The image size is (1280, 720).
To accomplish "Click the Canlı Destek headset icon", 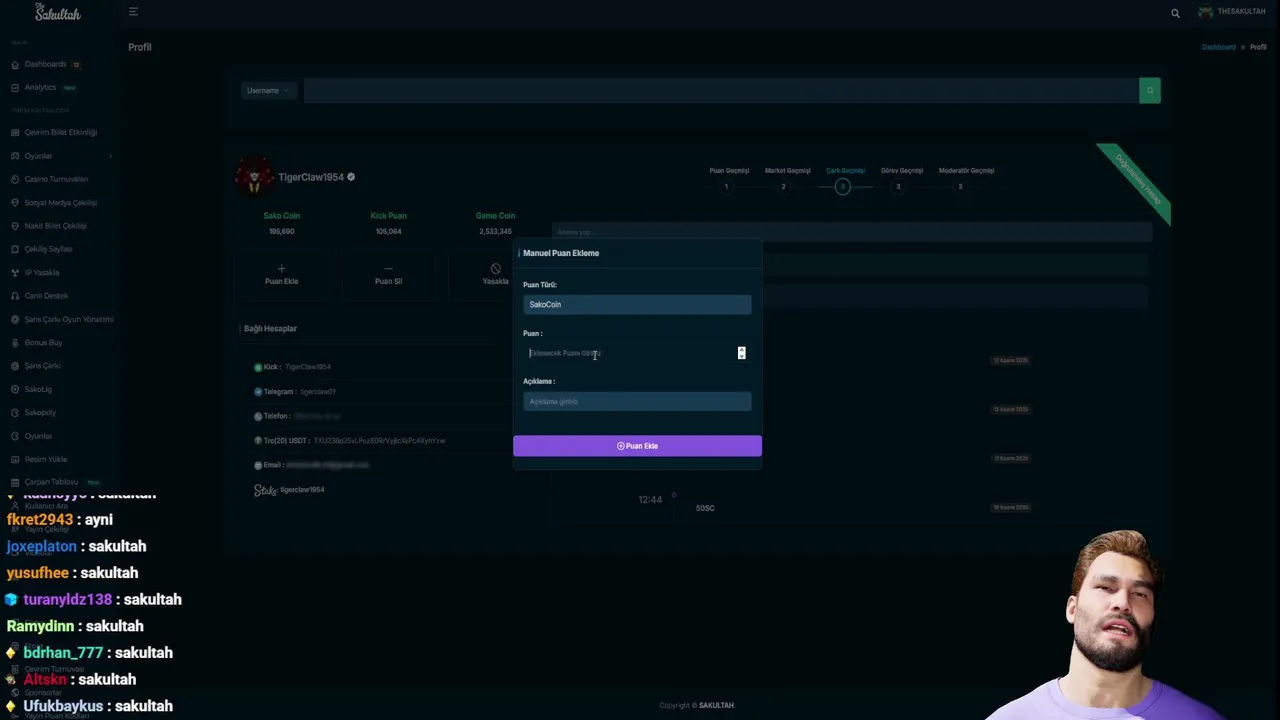I will pos(15,296).
